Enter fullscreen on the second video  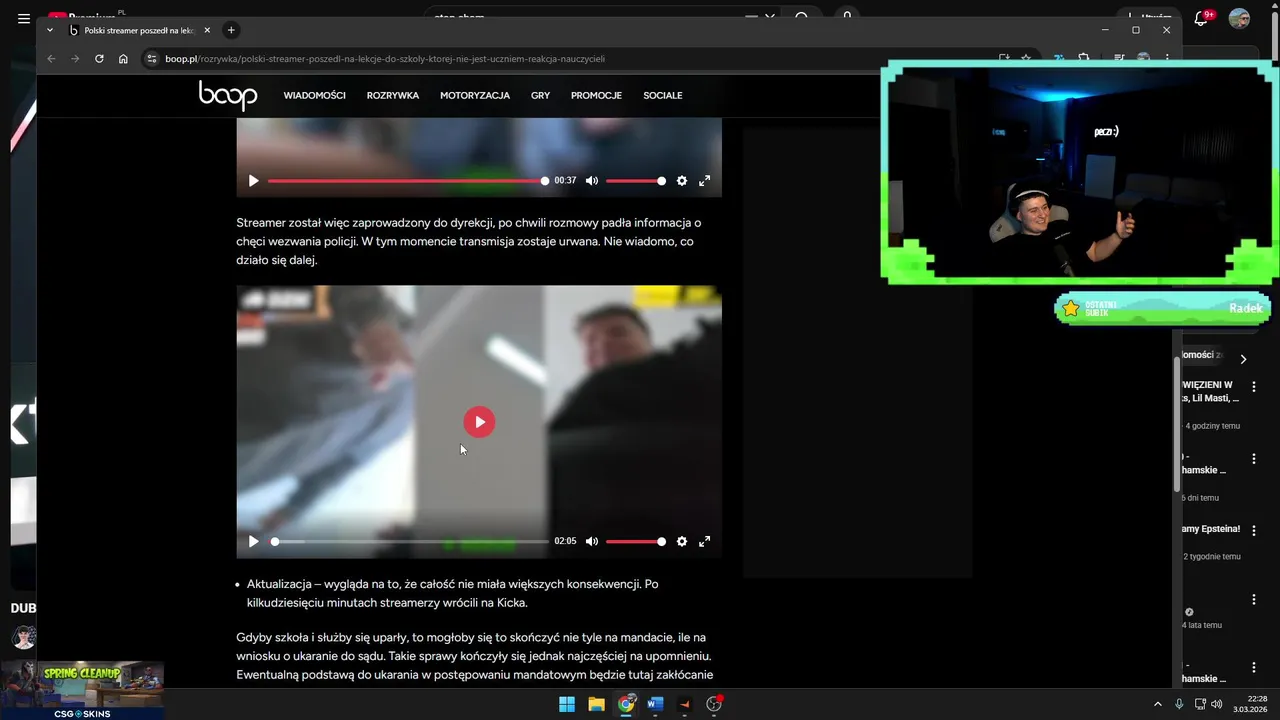pyautogui.click(x=704, y=541)
